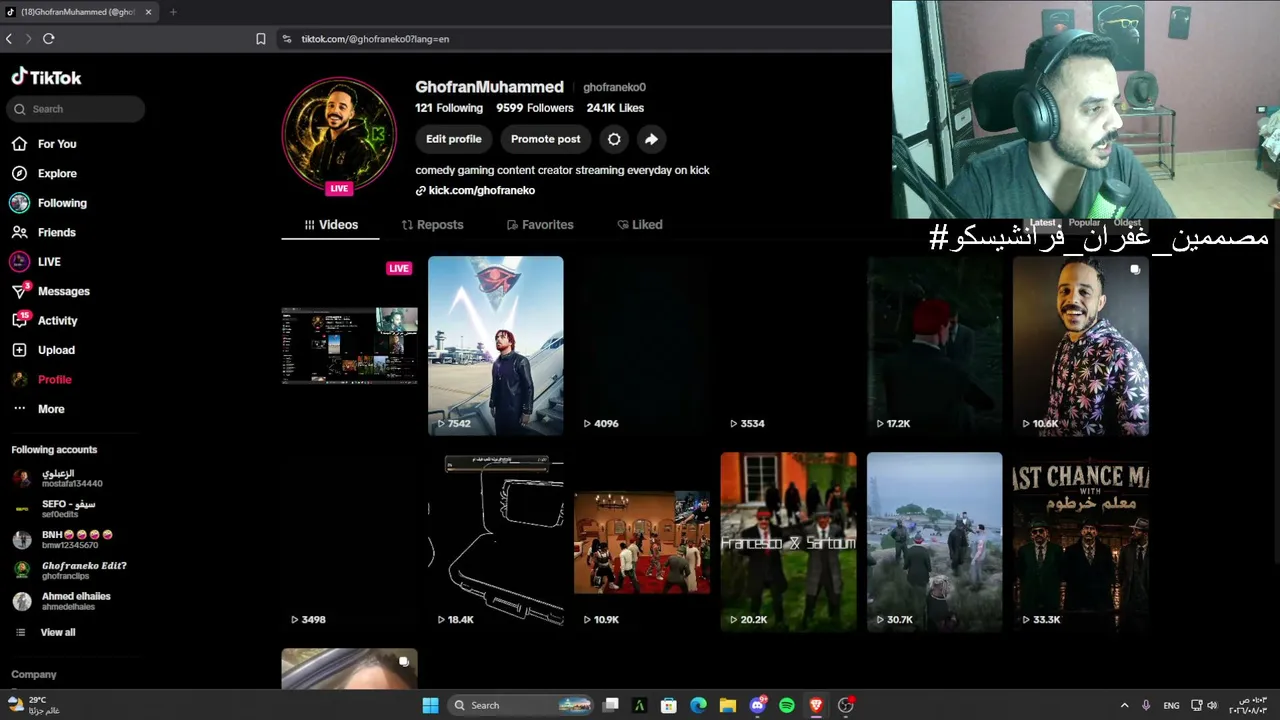Click the Promote post button
The height and width of the screenshot is (720, 1280).
pyautogui.click(x=546, y=139)
